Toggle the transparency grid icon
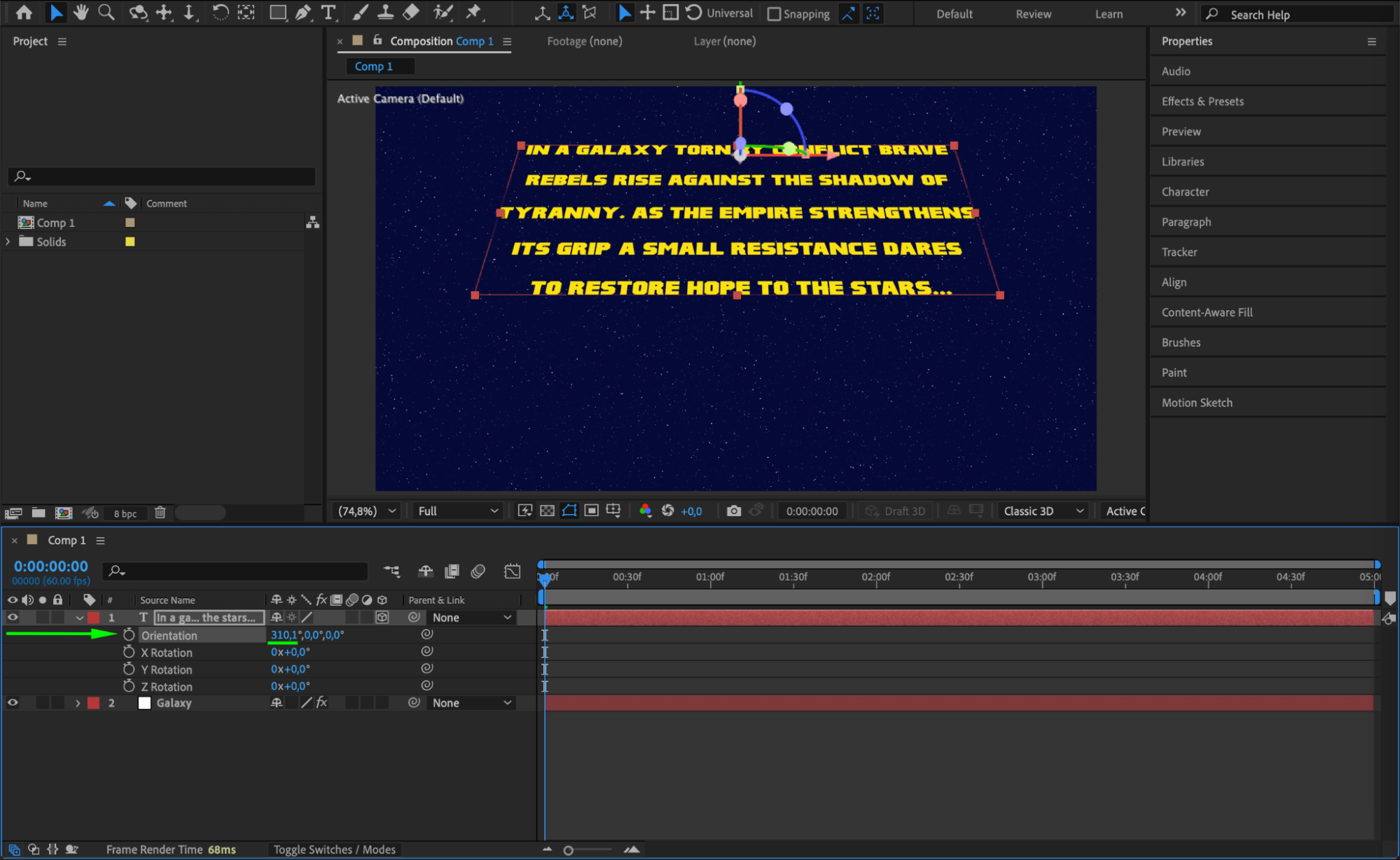Image resolution: width=1400 pixels, height=860 pixels. (x=547, y=511)
